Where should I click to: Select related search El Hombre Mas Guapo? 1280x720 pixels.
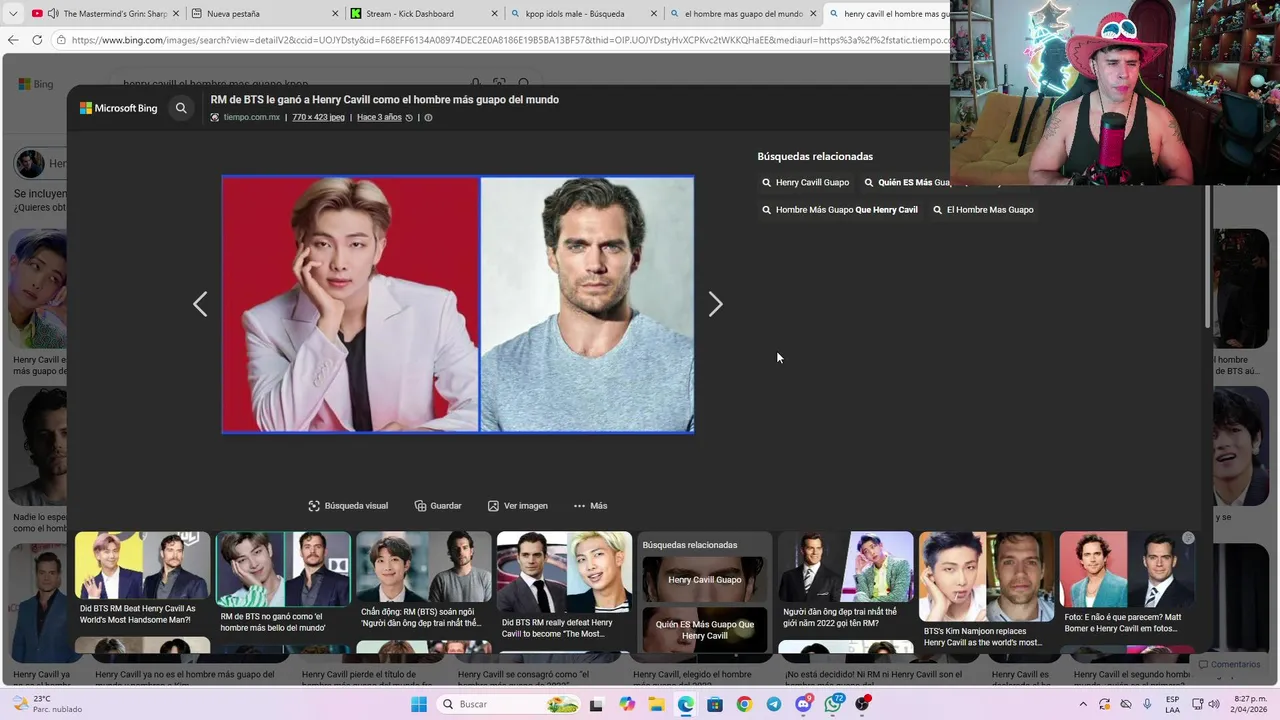[x=983, y=209]
